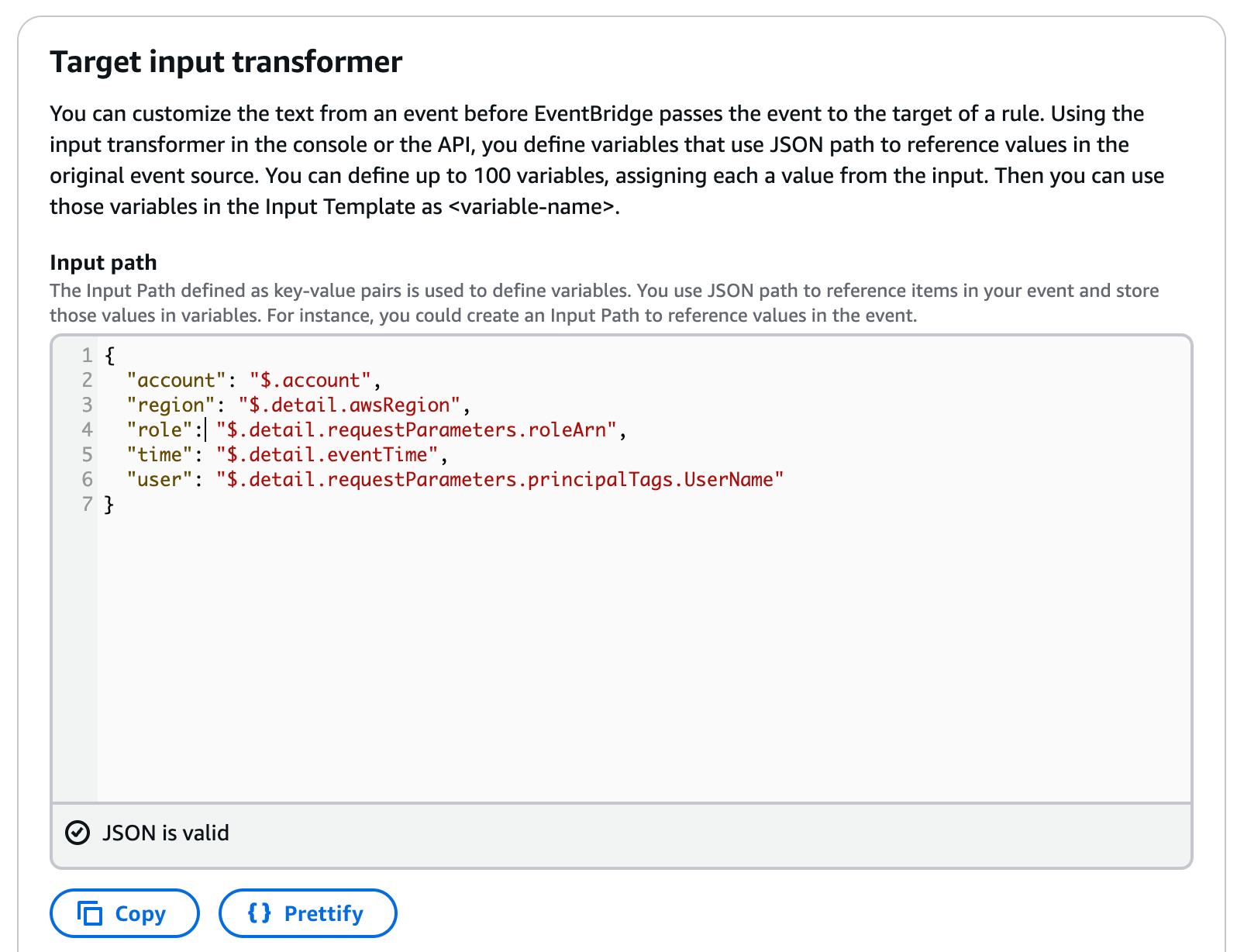Click the "account" key in editor
This screenshot has width=1237, height=952.
pos(176,381)
